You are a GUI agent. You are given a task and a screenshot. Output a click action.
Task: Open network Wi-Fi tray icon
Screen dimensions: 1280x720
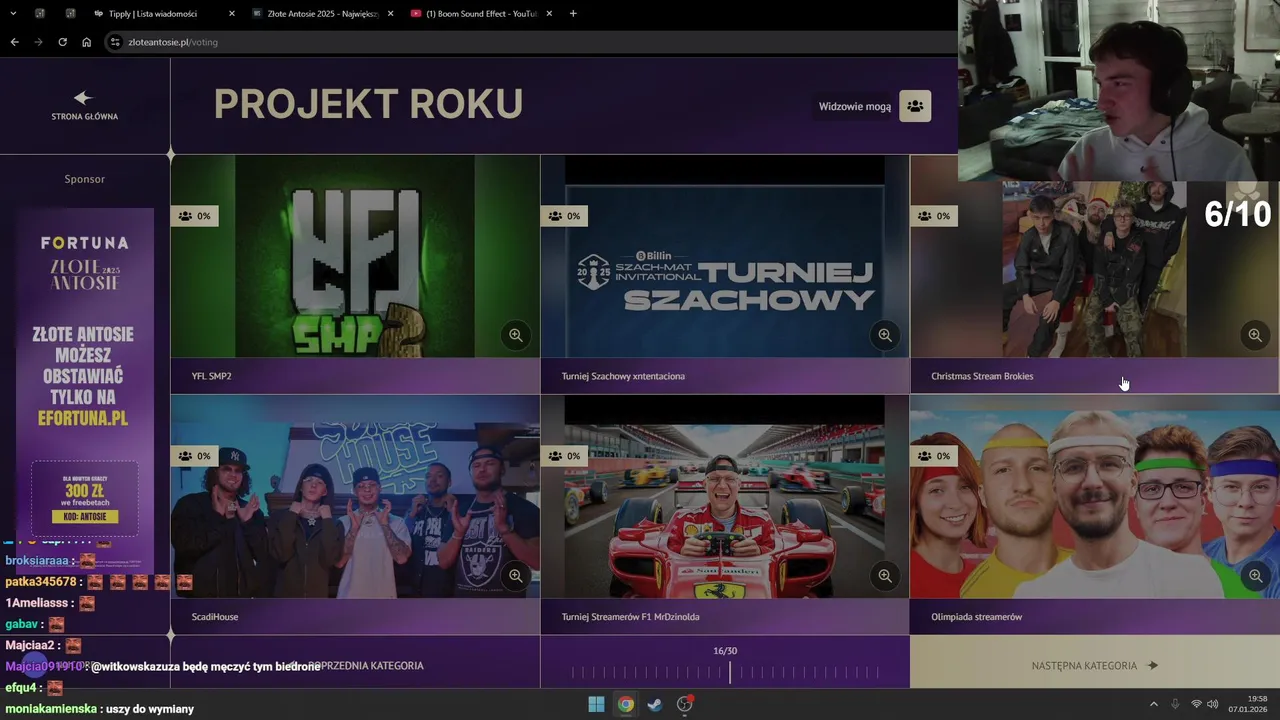(1196, 704)
